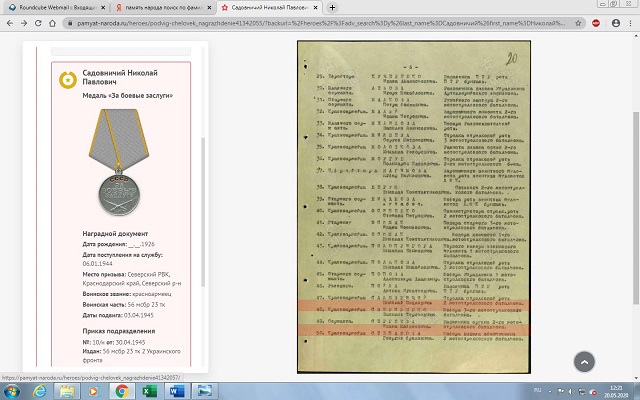Click the За боевые заслуги medal image
640x400 pixels.
pyautogui.click(x=119, y=162)
